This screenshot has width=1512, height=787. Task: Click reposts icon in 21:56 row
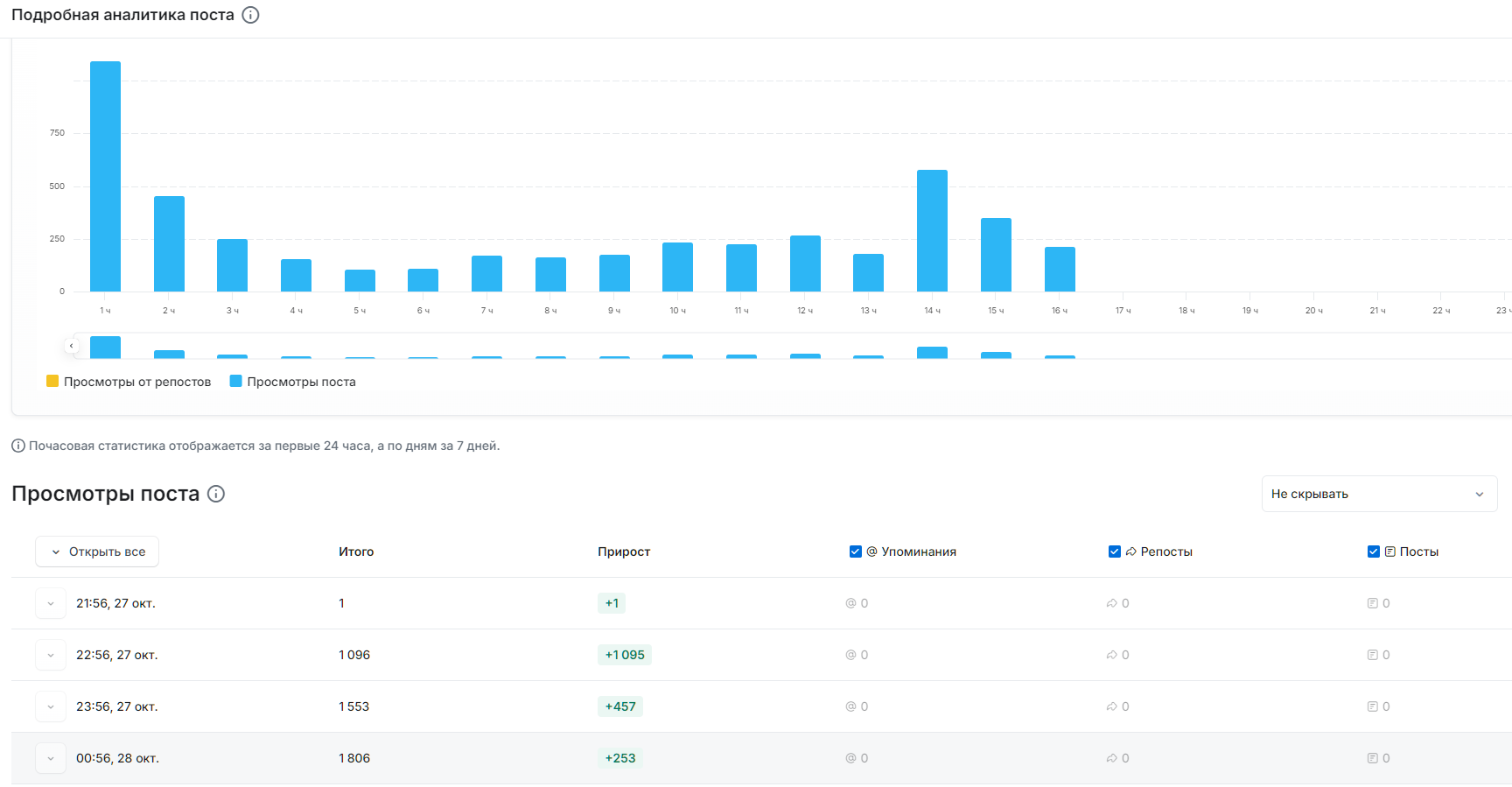pos(1112,603)
